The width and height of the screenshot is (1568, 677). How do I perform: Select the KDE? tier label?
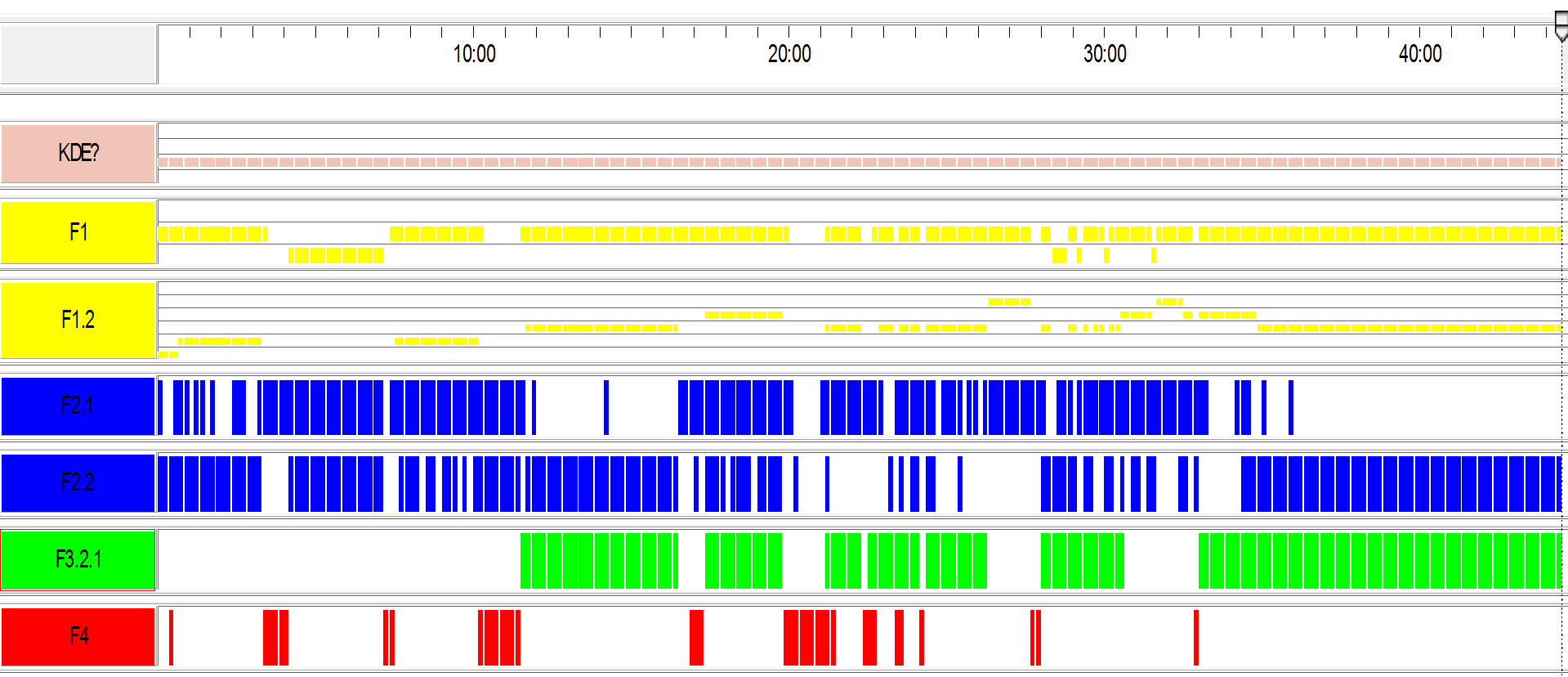point(78,153)
